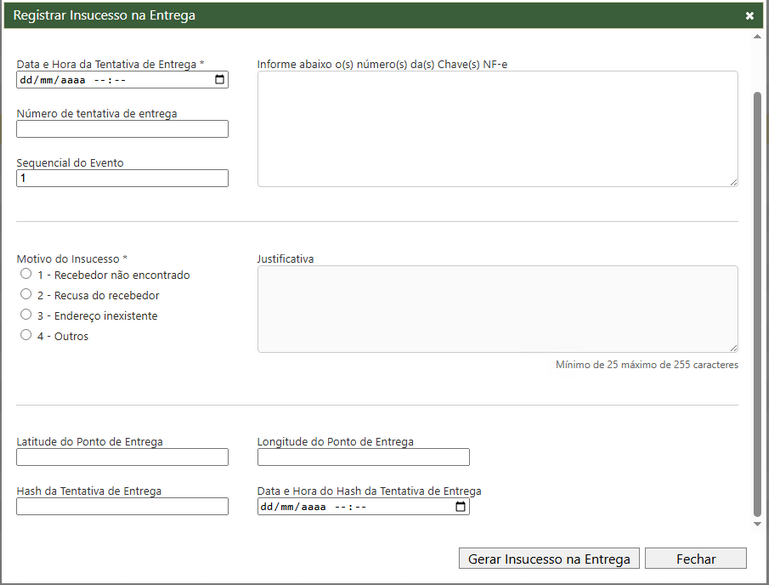
Task: Click the Fechar button
Action: coord(695,559)
